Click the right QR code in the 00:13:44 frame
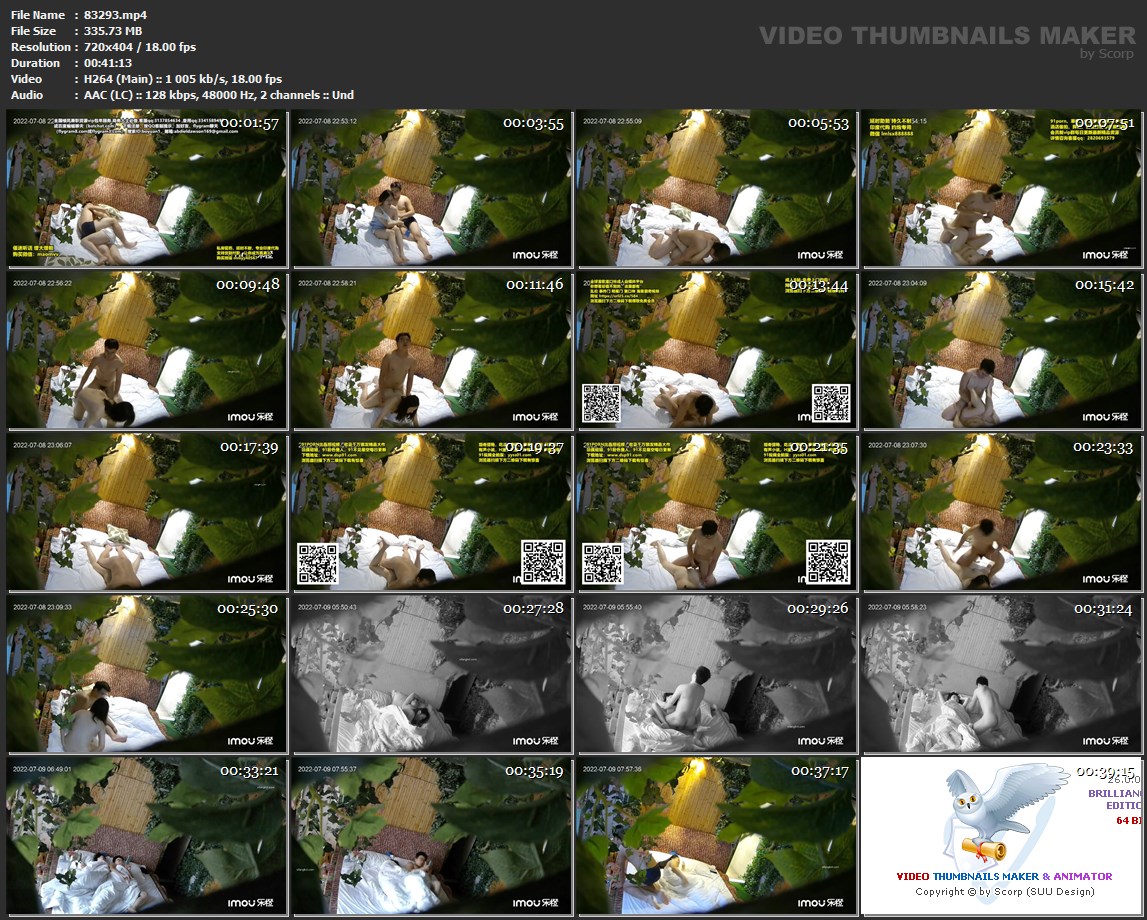 (x=831, y=403)
